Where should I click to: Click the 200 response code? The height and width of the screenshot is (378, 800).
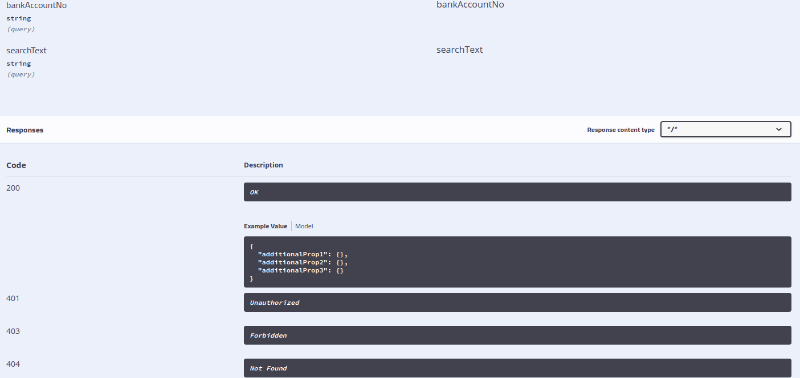pos(13,188)
